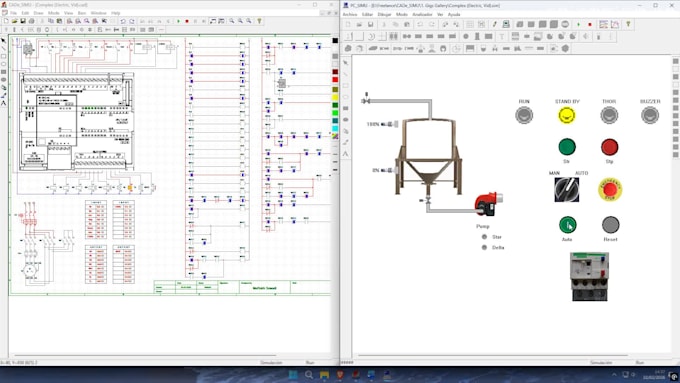Screen dimensions: 680x383
Task: Pick the bright red color swatch in CADe_SIMU
Action: coord(335,80)
